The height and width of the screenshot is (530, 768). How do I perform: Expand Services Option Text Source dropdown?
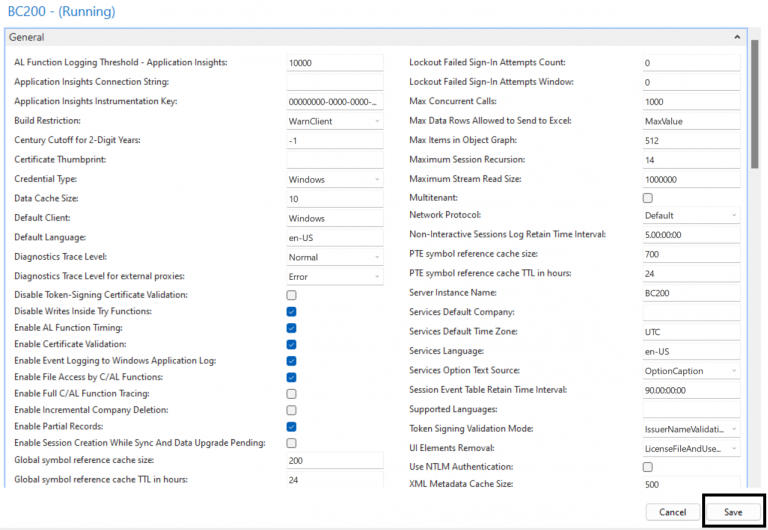691,371
